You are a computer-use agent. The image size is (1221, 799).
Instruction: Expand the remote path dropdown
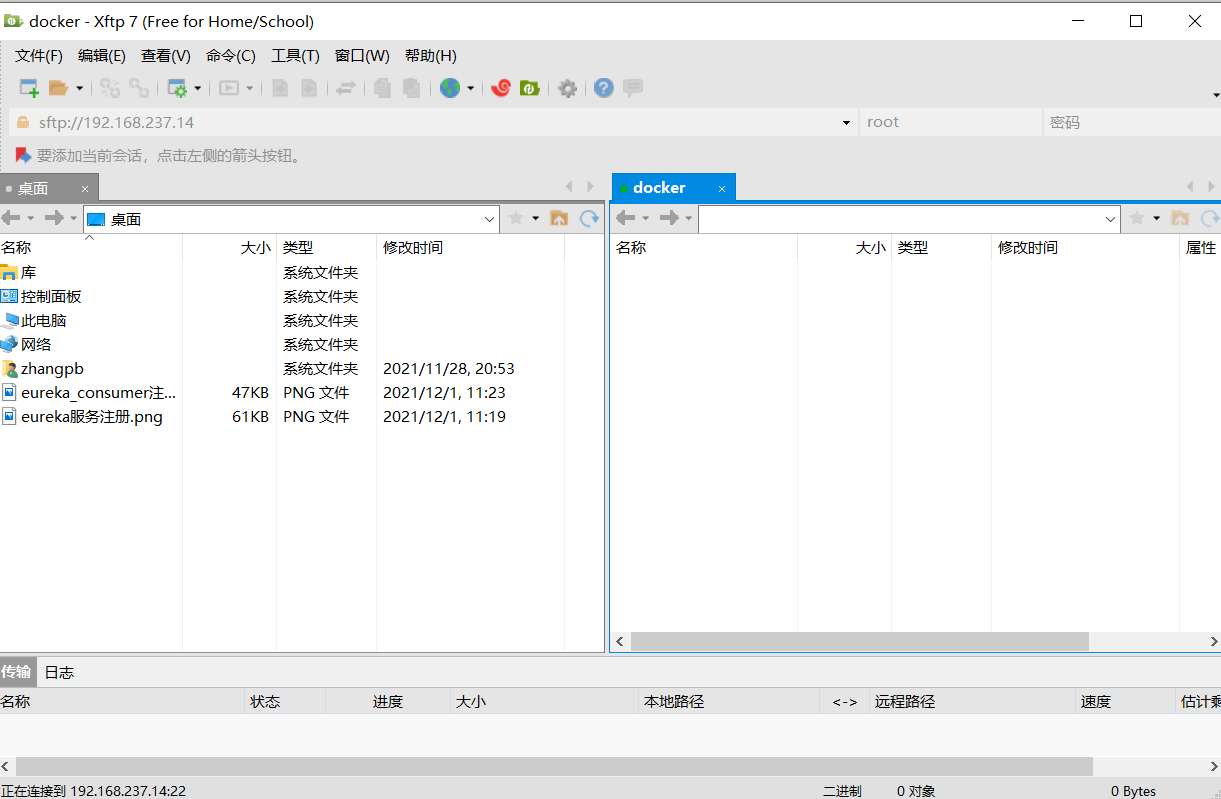coord(1111,219)
